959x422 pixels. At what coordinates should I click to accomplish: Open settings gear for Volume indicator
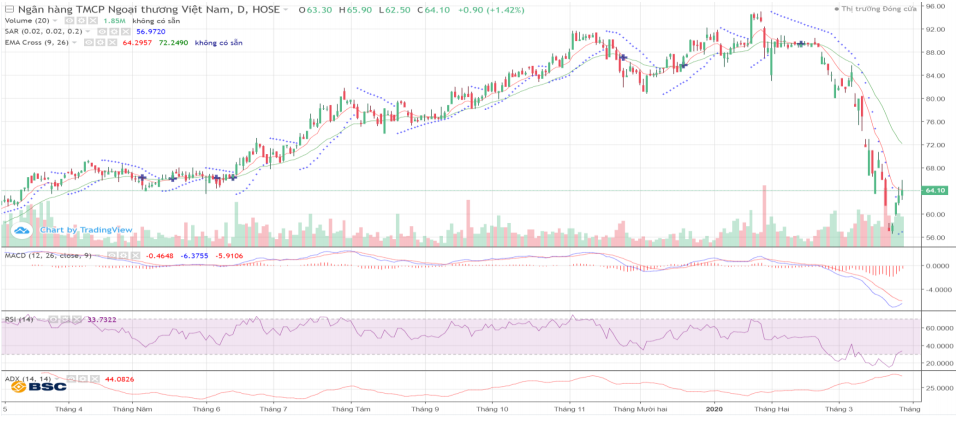[x=81, y=20]
